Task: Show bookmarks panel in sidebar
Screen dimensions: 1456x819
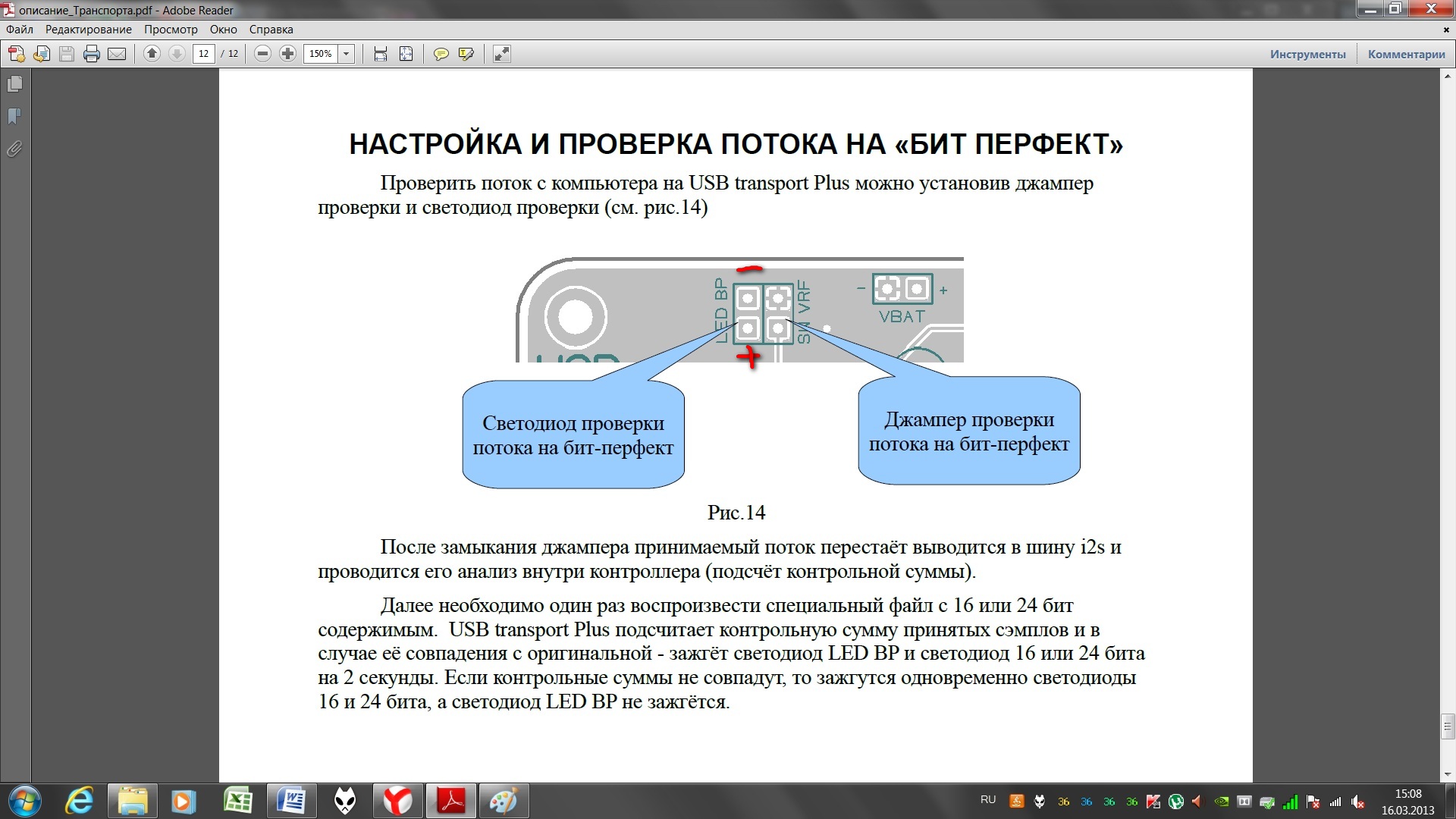Action: [14, 116]
